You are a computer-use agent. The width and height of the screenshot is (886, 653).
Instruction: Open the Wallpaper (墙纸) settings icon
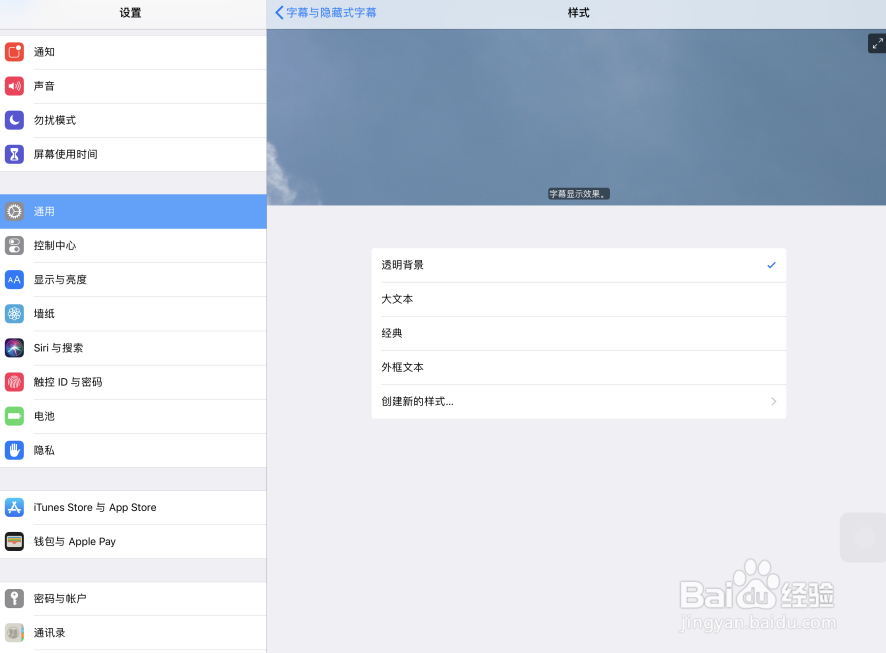pos(14,313)
